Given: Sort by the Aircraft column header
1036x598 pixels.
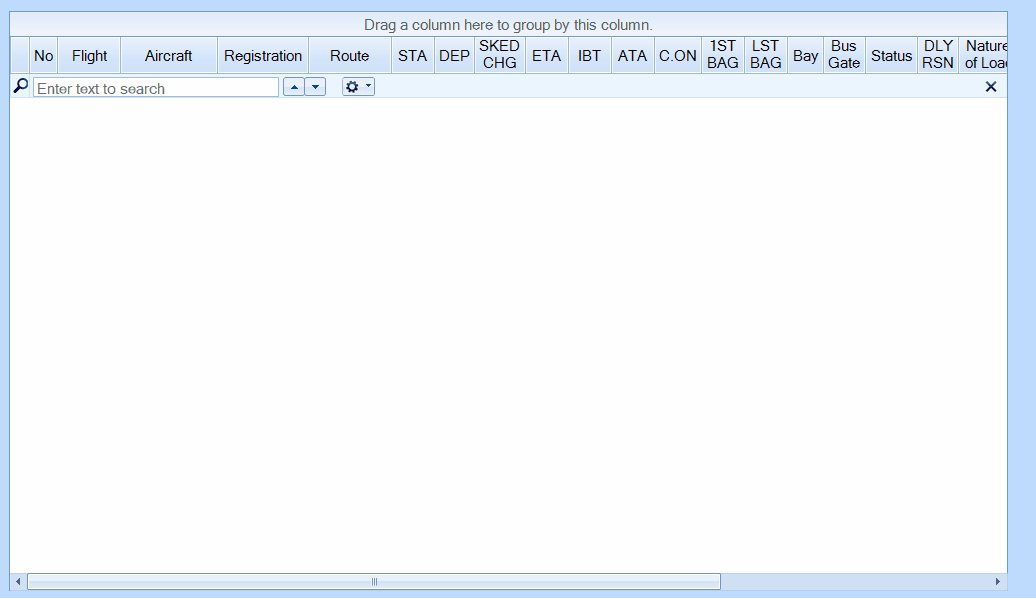Looking at the screenshot, I should pos(168,56).
